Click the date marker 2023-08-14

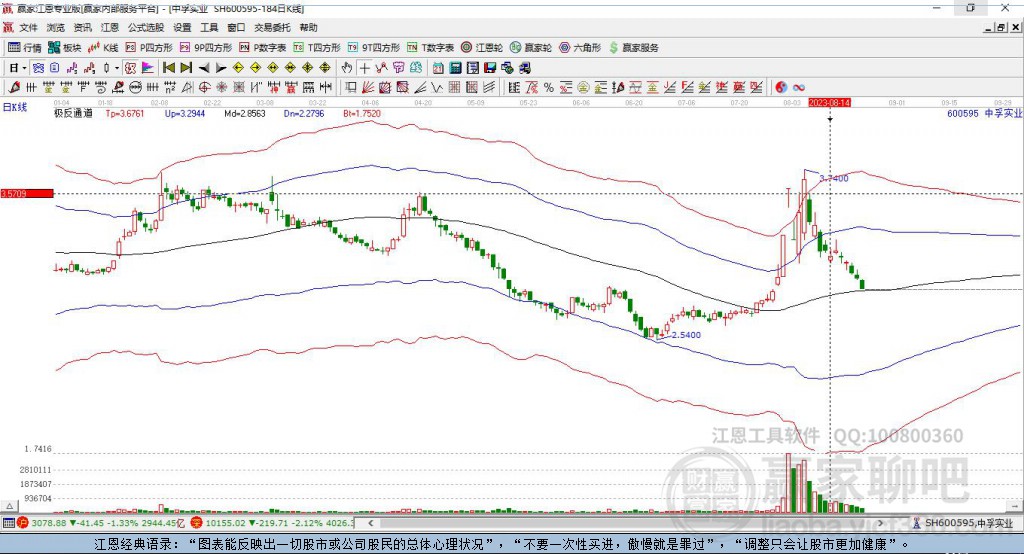click(829, 103)
